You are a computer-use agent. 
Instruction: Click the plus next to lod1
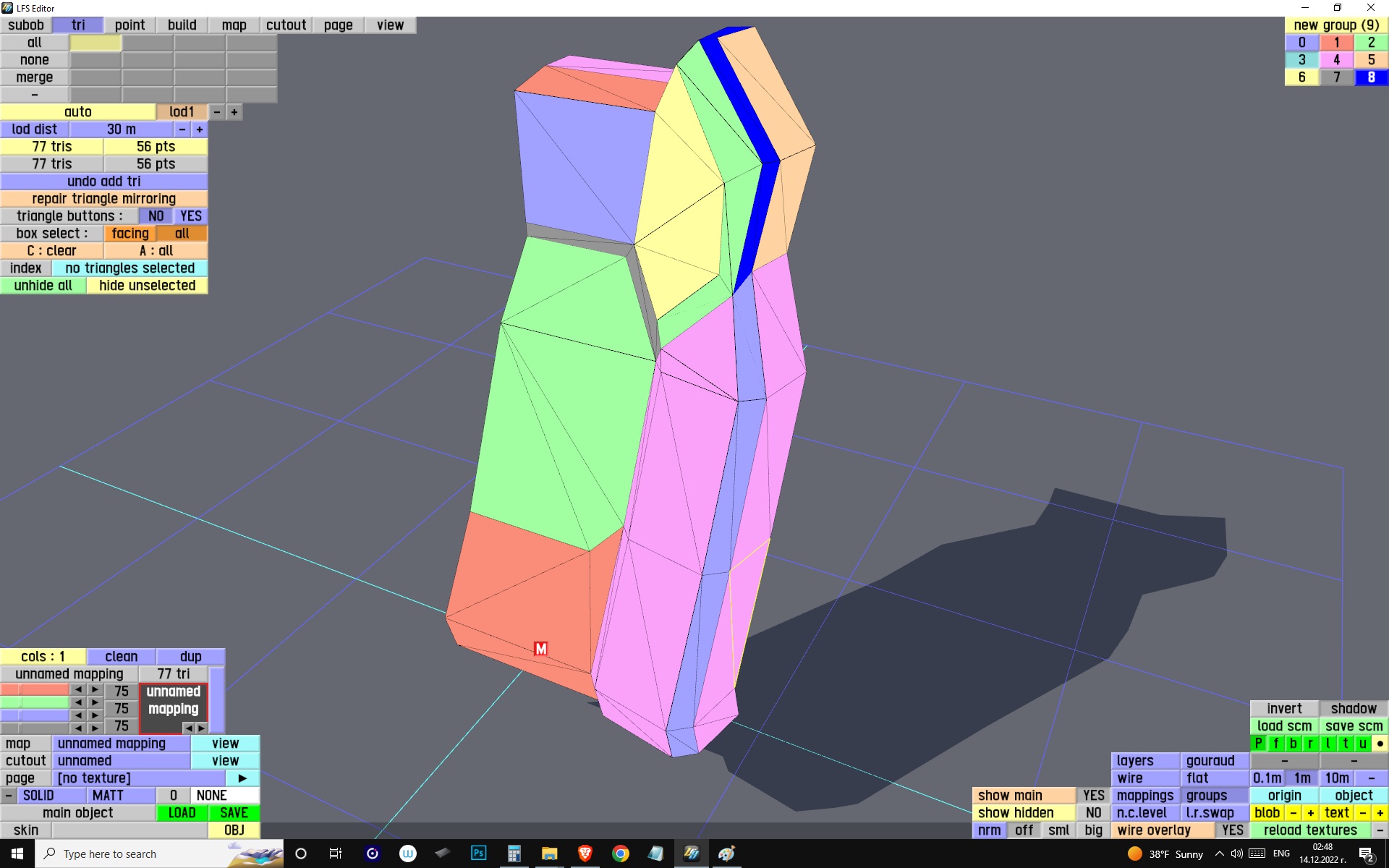click(x=234, y=112)
